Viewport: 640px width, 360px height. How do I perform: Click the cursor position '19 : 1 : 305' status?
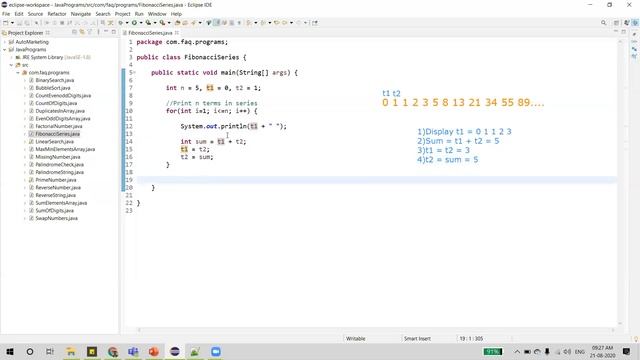coord(471,338)
